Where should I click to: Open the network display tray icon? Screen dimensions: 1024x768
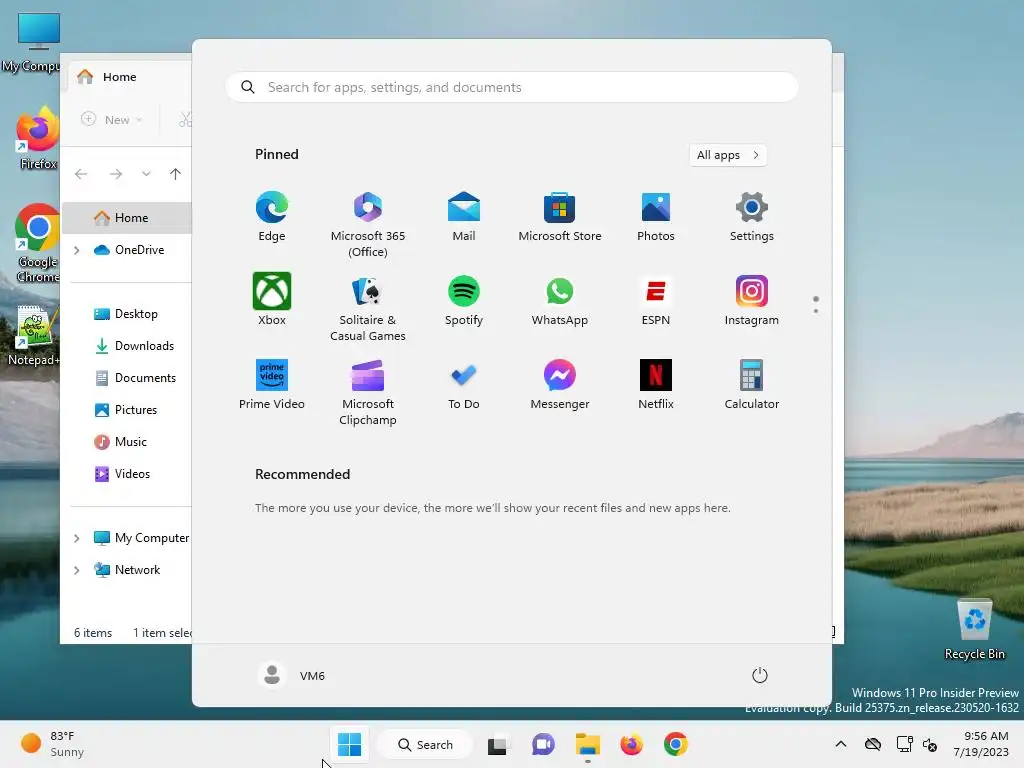904,744
